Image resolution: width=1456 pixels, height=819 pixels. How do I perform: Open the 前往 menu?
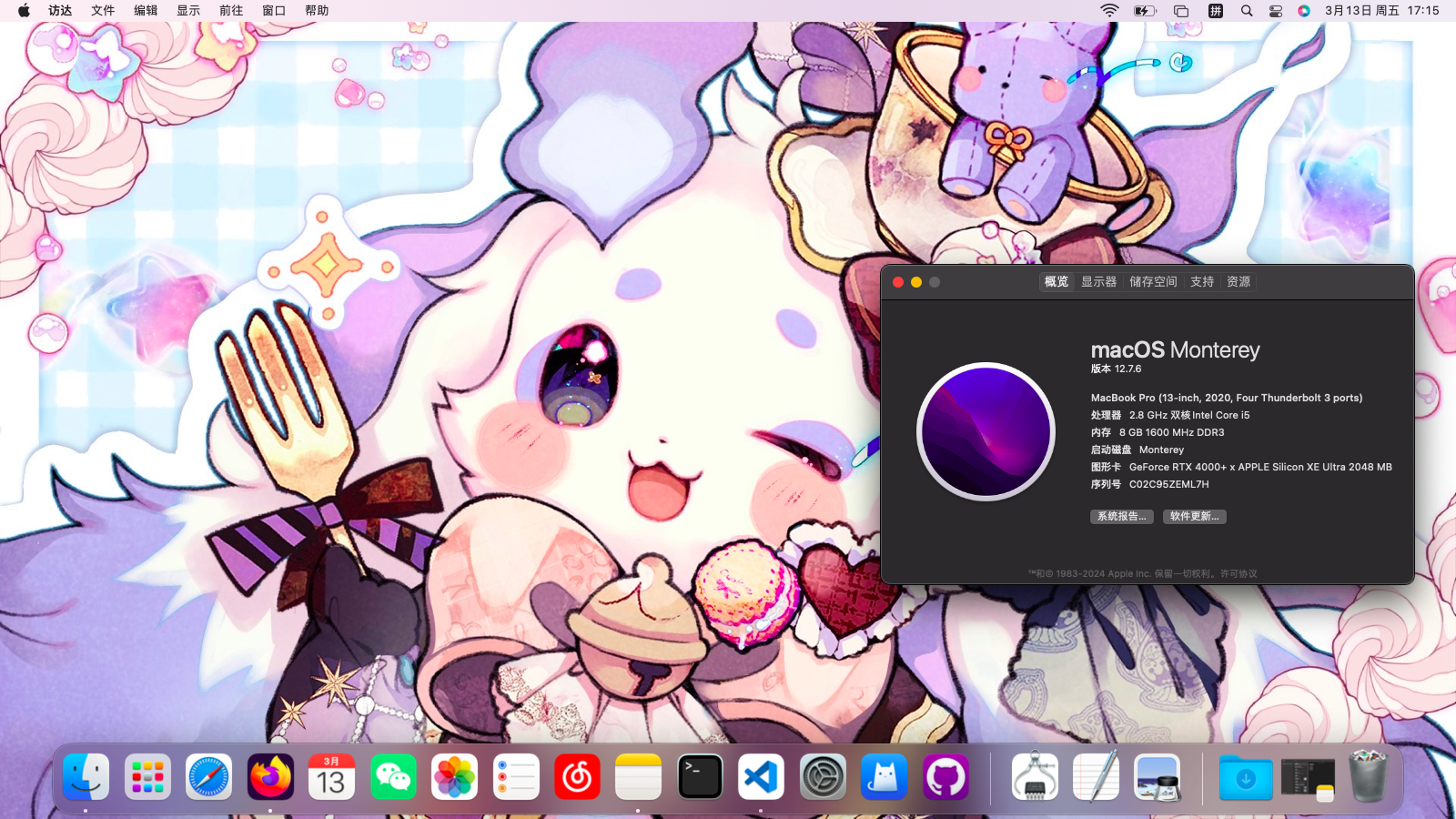pos(231,11)
